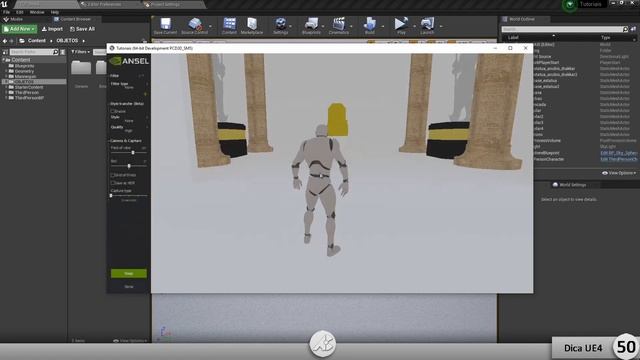640x360 pixels.
Task: Select the Geometry folder in the tree
Action: coord(24,71)
